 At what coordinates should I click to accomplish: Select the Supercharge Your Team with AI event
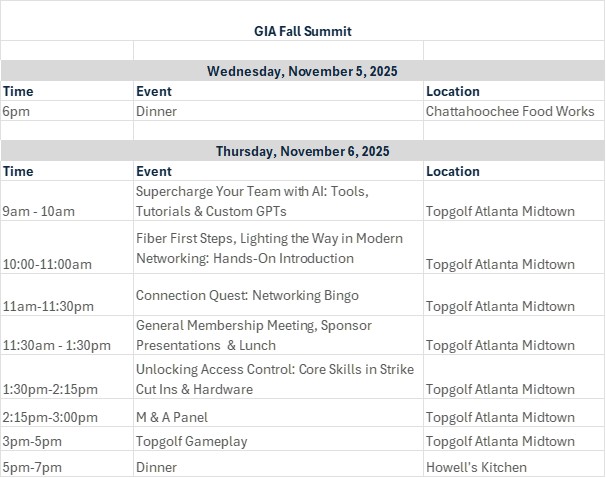(278, 201)
